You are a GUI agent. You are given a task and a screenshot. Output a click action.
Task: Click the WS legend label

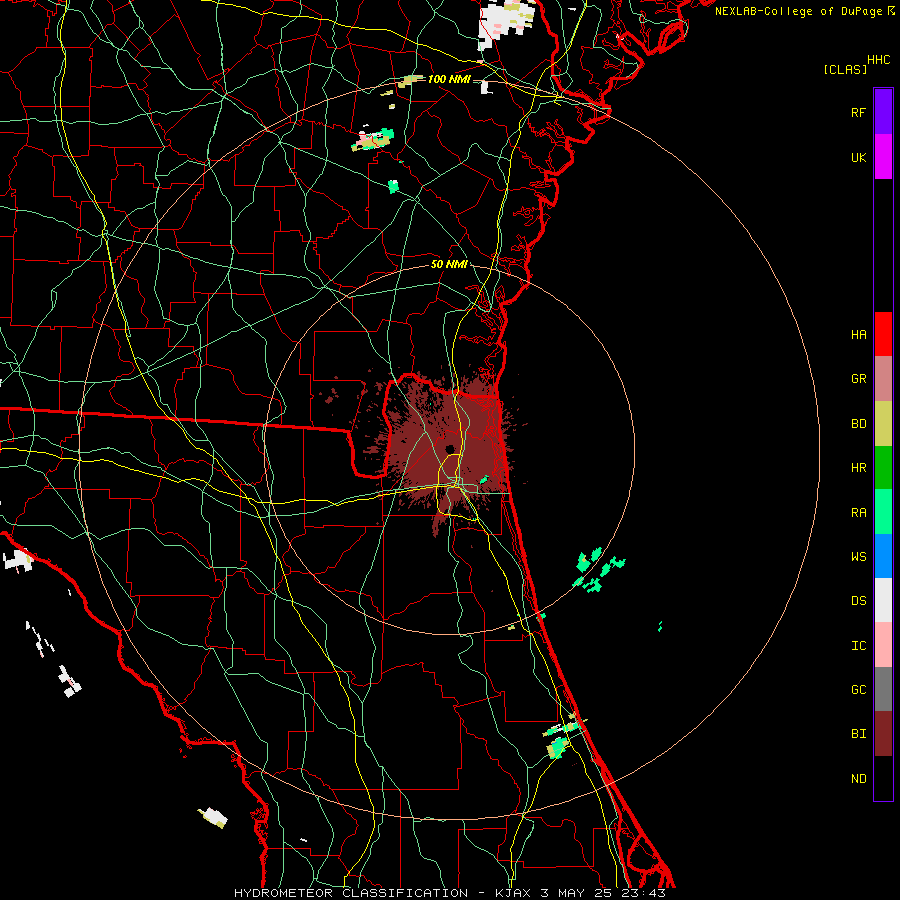858,556
